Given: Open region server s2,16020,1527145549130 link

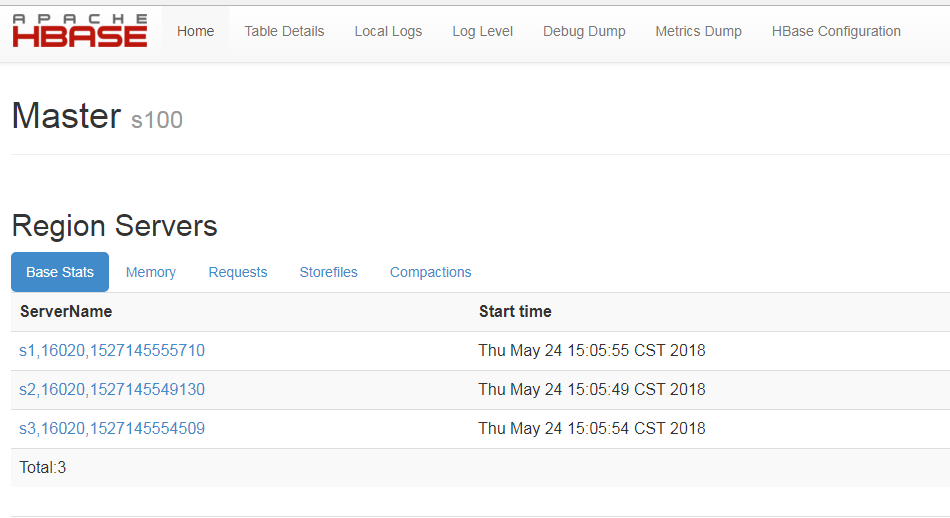Looking at the screenshot, I should click(112, 390).
